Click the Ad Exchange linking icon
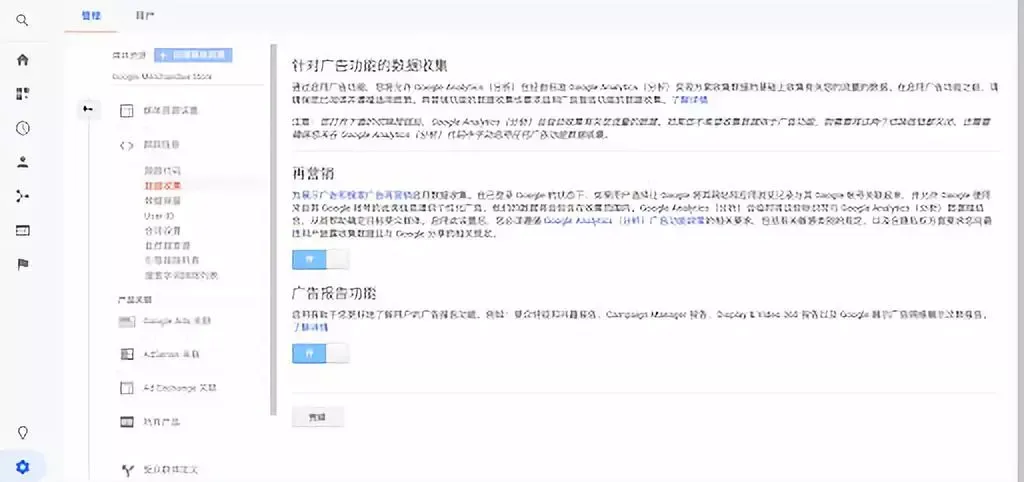 point(127,388)
